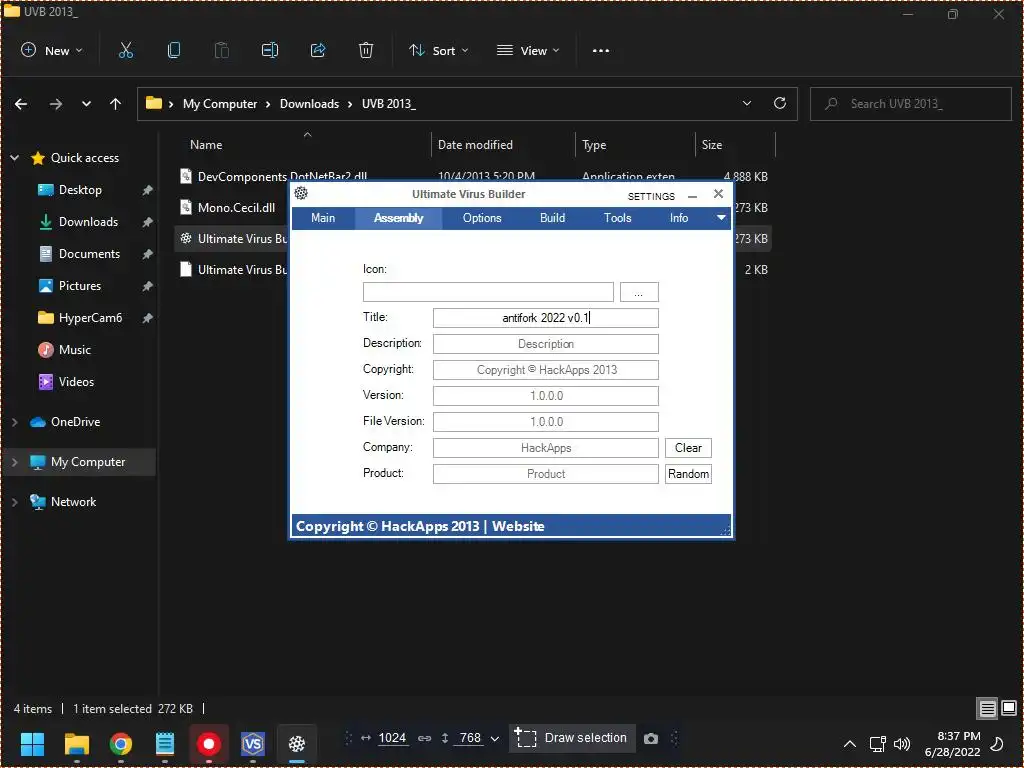Show hidden tray icons chevron
Viewport: 1024px width, 768px height.
pyautogui.click(x=850, y=744)
